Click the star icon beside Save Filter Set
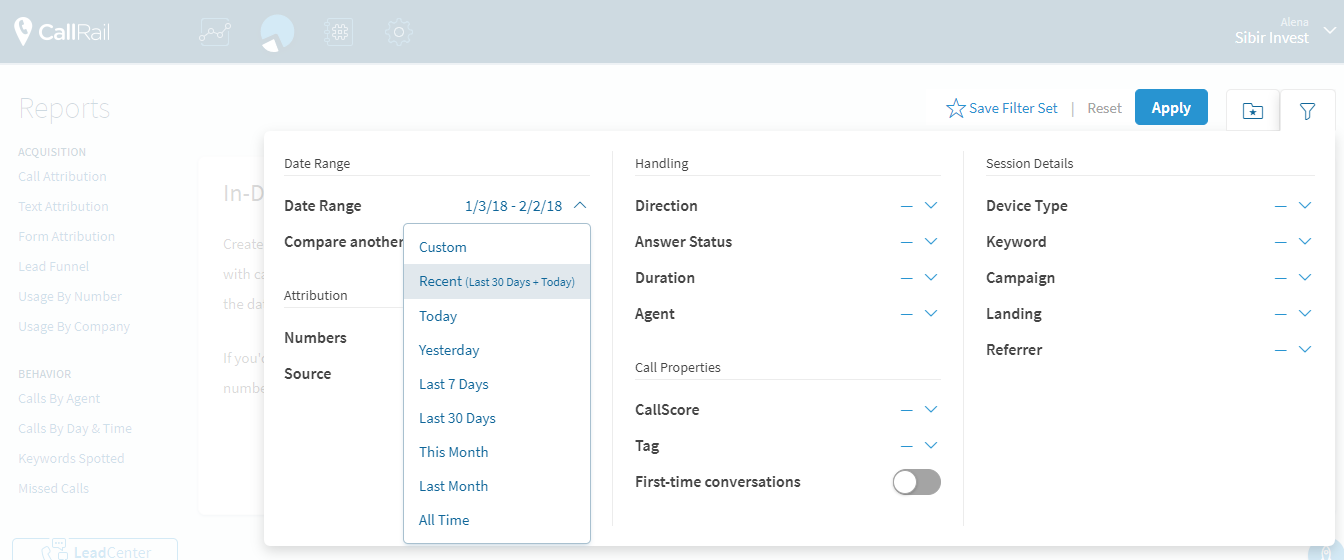1344x560 pixels. (956, 108)
